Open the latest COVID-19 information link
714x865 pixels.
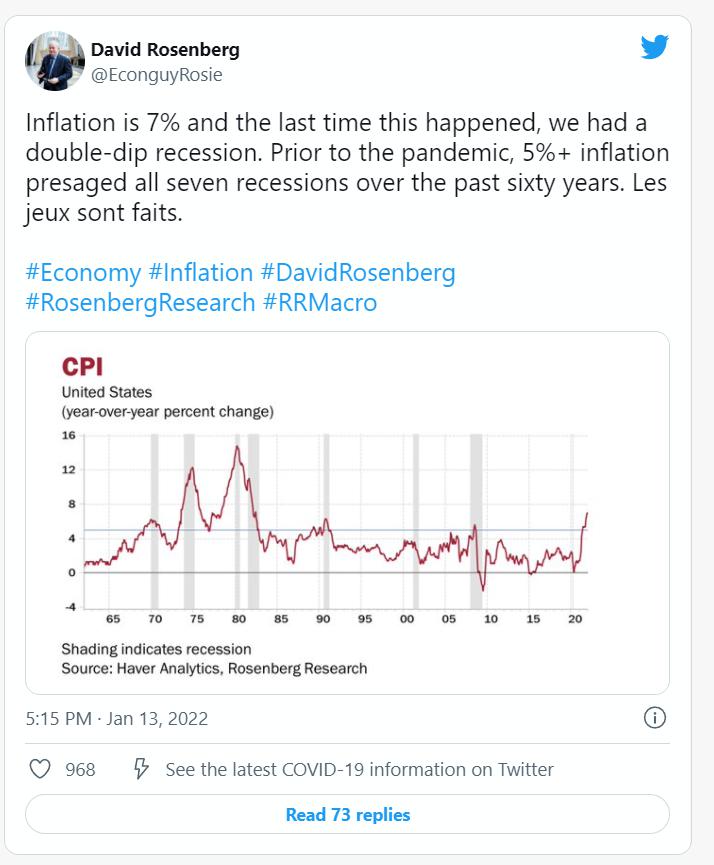point(359,769)
